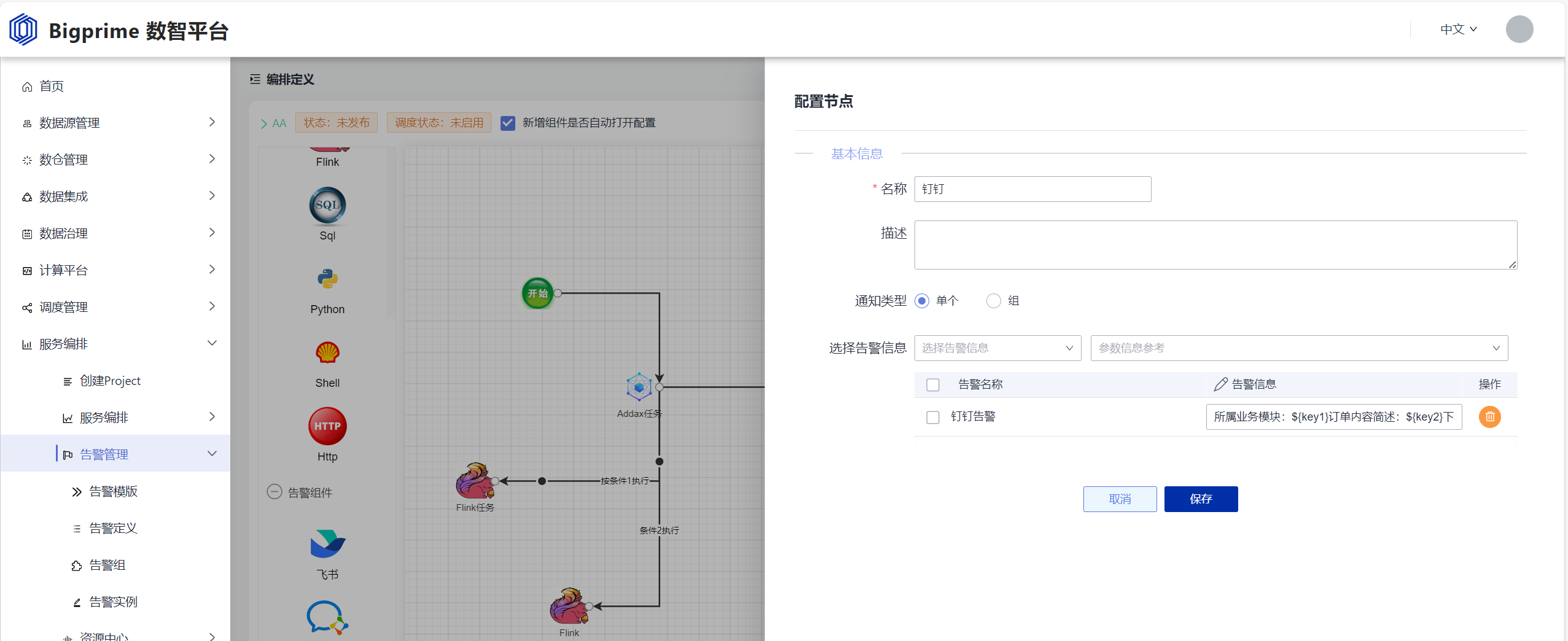Edit the 钉钉告警 alert message field

[1333, 417]
